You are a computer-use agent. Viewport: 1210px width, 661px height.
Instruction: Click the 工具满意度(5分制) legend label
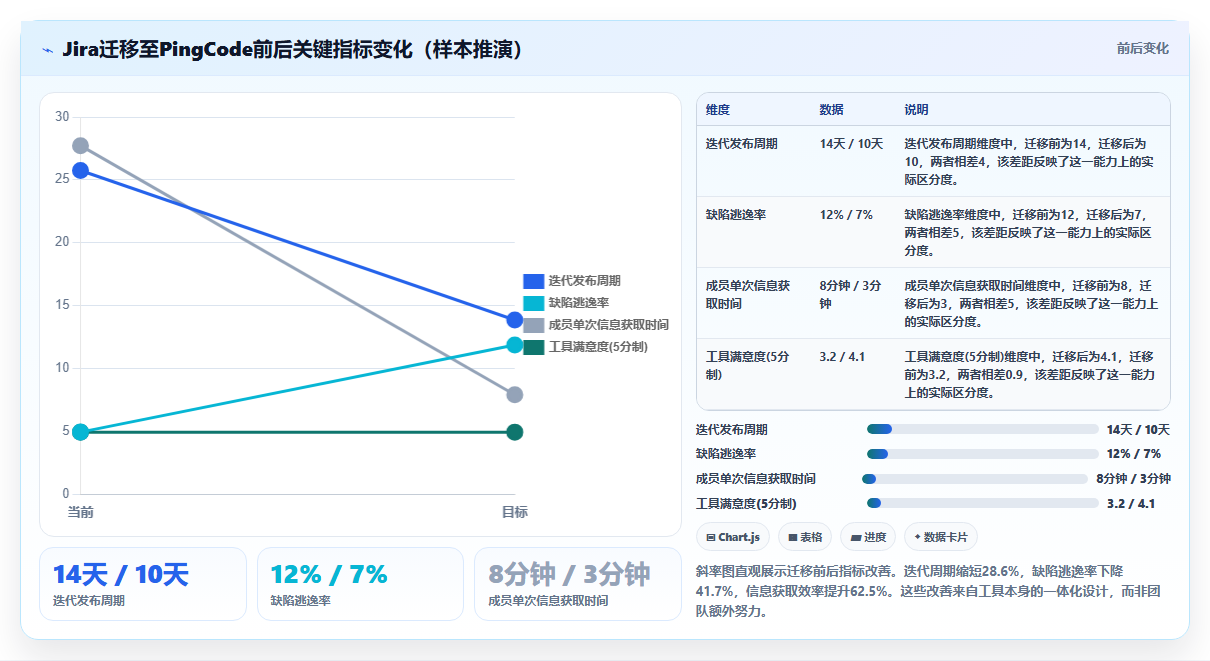pos(598,347)
